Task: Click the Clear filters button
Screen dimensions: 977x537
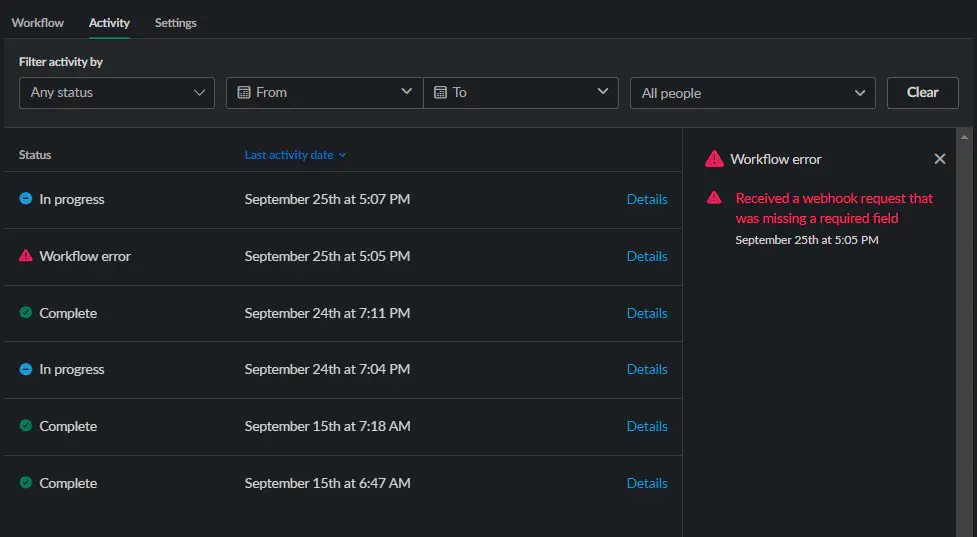Action: 922,93
